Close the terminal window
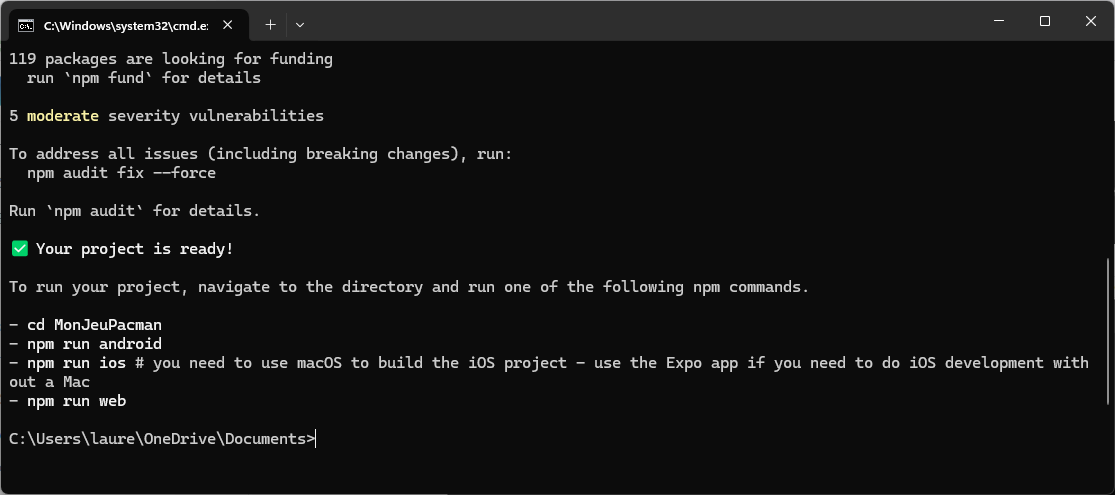 [1090, 21]
